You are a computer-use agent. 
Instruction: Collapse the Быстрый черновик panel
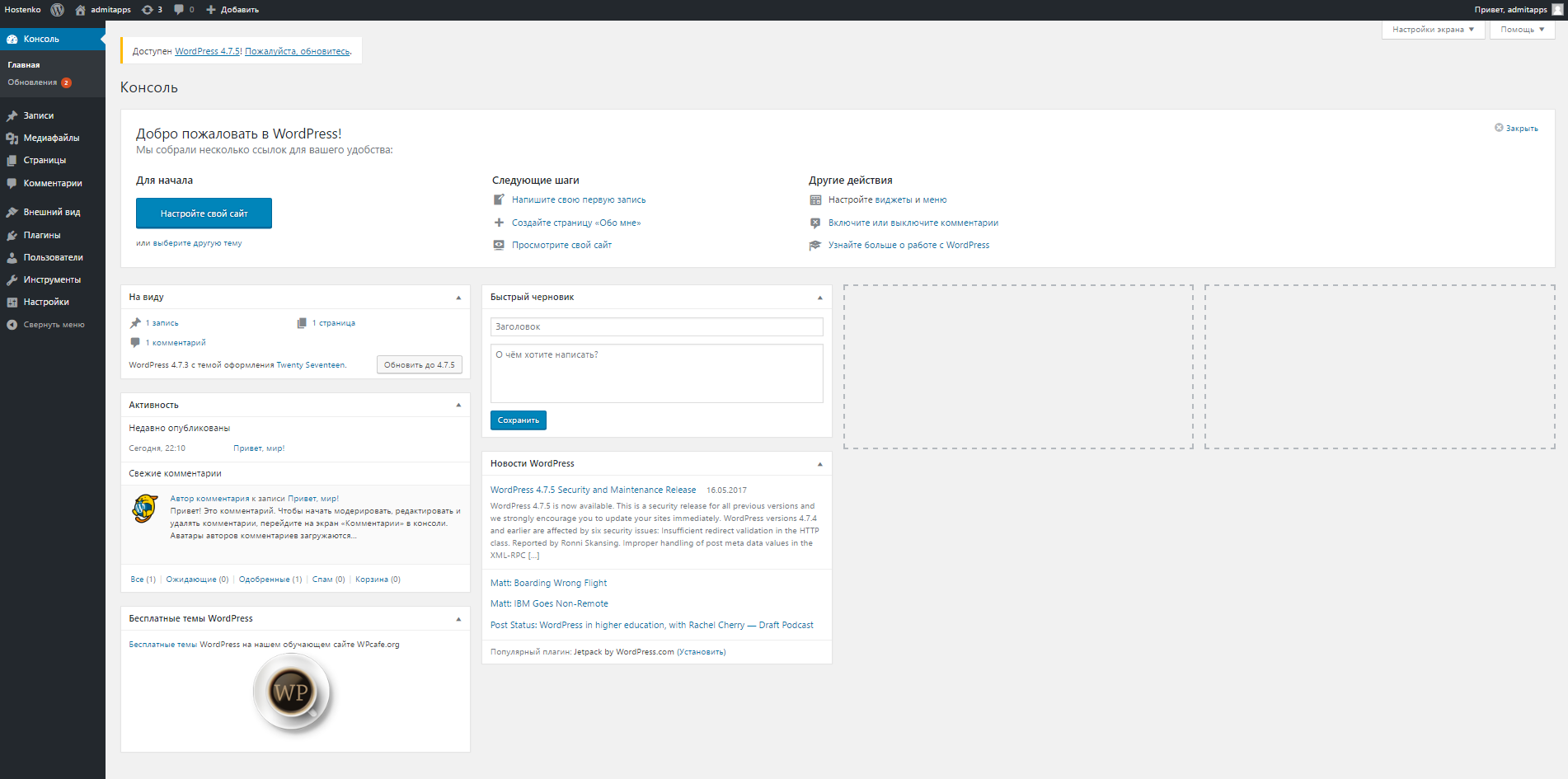click(820, 298)
